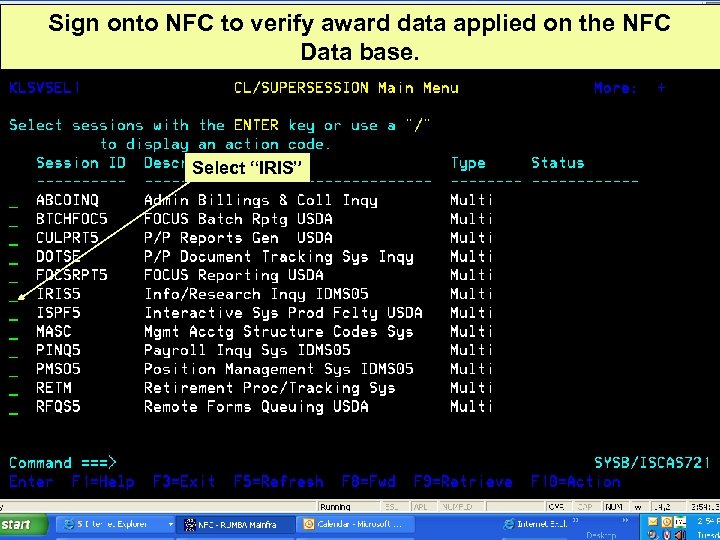The width and height of the screenshot is (720, 540).
Task: Click the ABCOINQ session ID
Action: coord(67,200)
